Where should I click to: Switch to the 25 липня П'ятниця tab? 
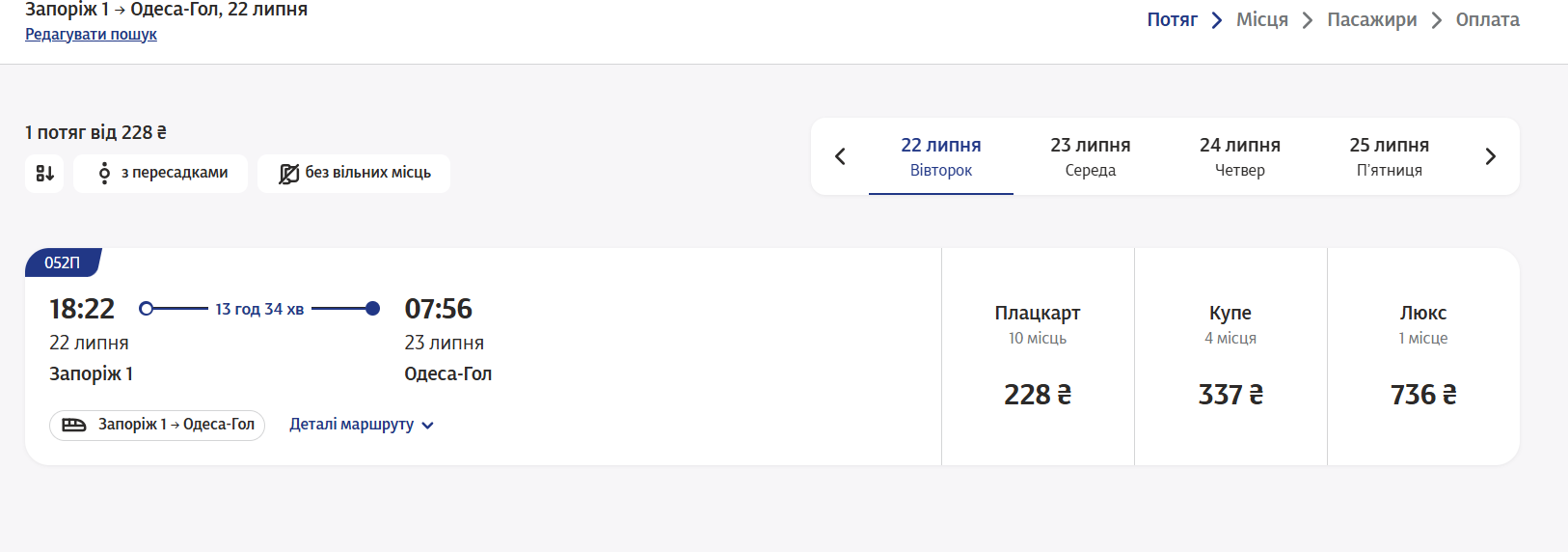(1390, 156)
